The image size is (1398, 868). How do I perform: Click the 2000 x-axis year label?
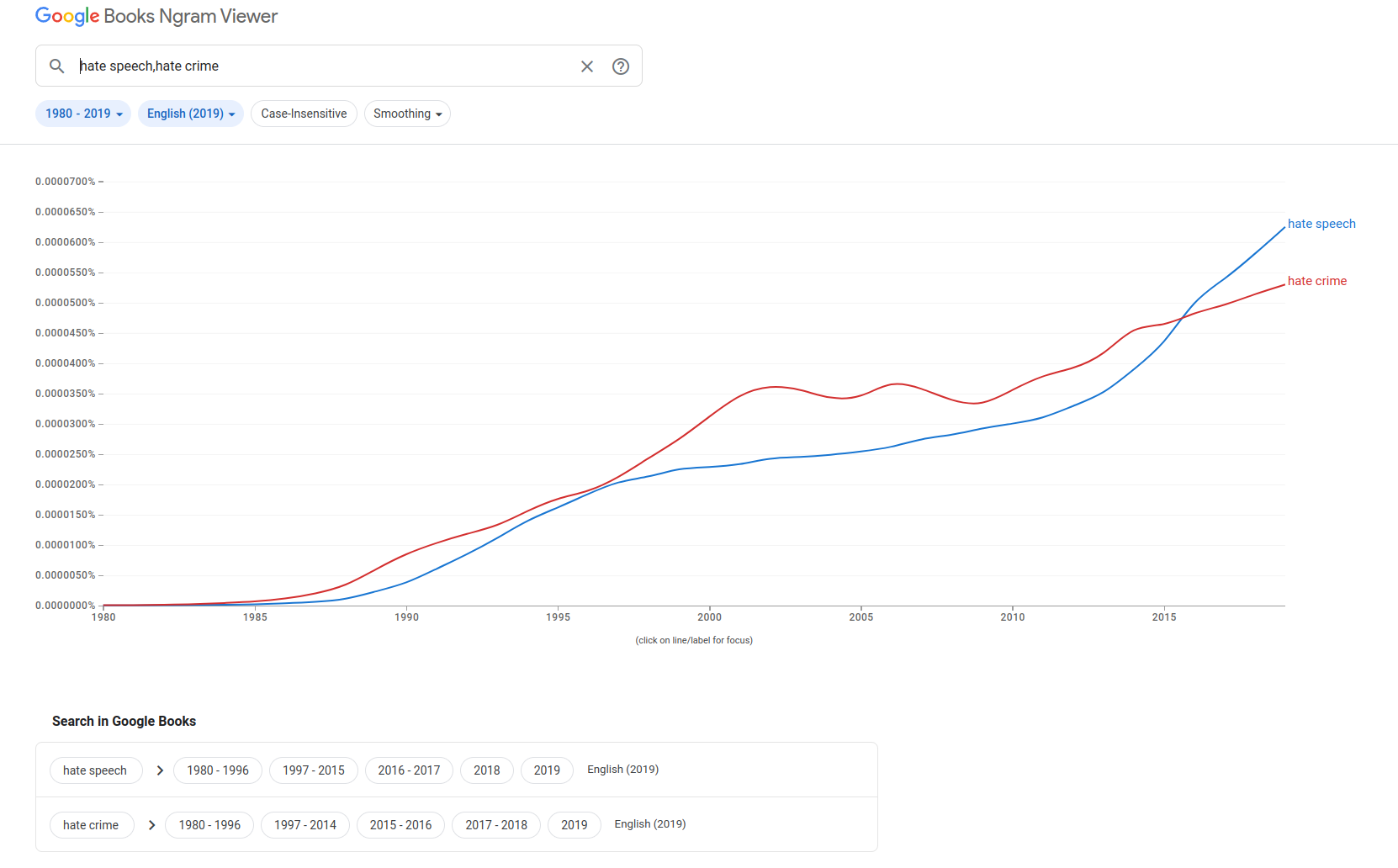click(x=710, y=617)
